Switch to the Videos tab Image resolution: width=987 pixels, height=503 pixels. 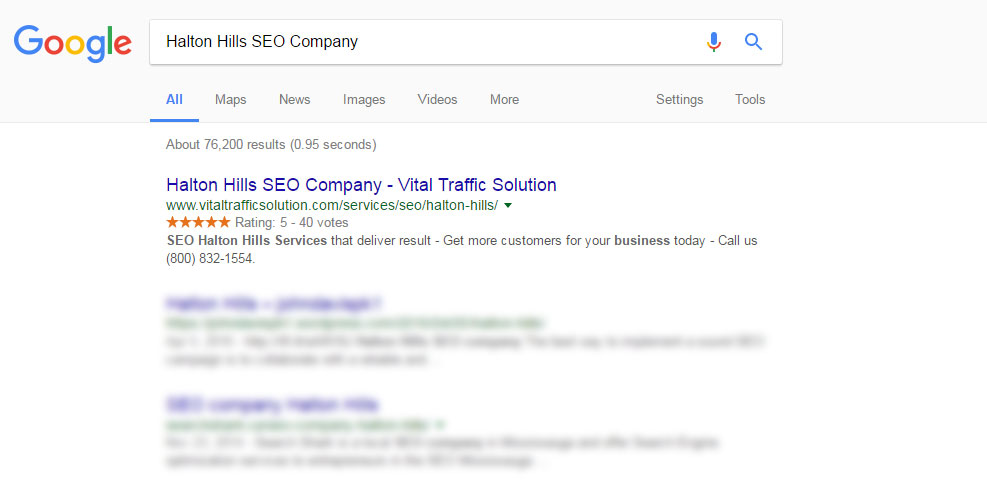point(437,99)
